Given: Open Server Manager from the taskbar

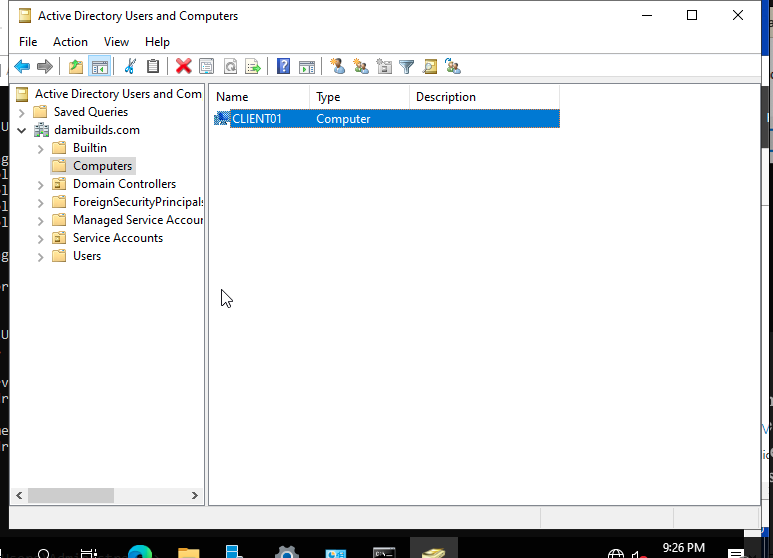Looking at the screenshot, I should point(235,551).
